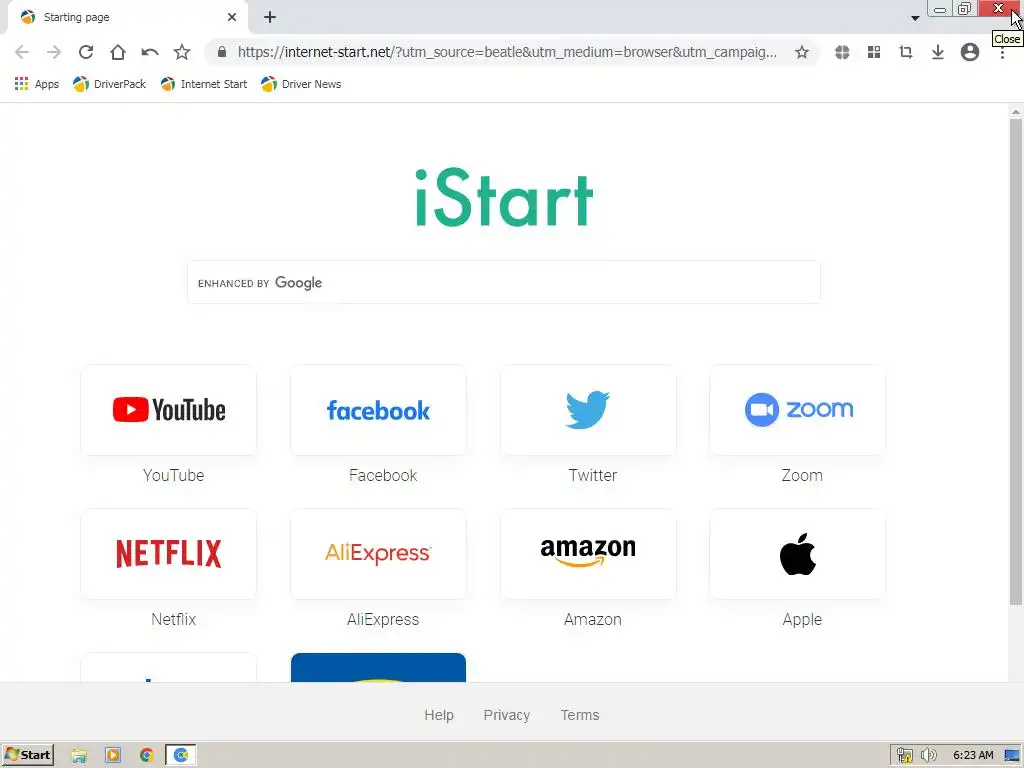Open a new tab with plus button
This screenshot has height=768, width=1024.
(x=270, y=18)
